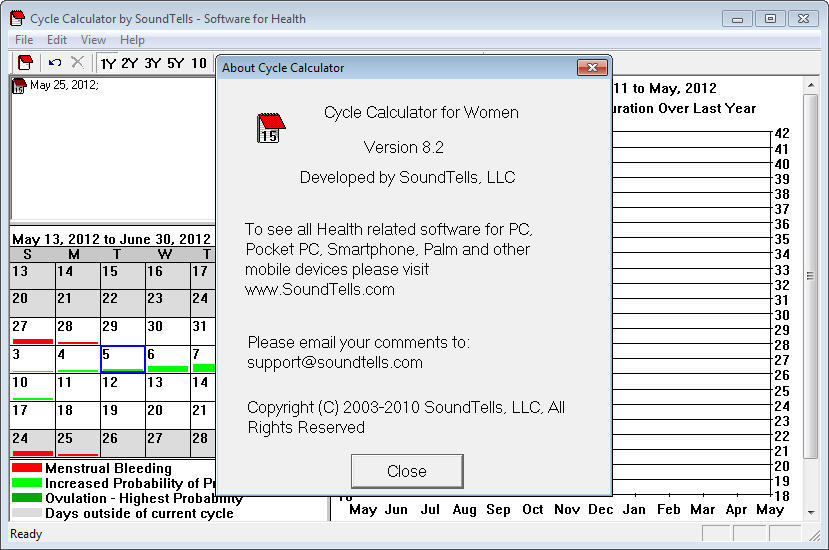Viewport: 829px width, 550px height.
Task: Select June 10 calendar cell
Action: click(x=33, y=387)
